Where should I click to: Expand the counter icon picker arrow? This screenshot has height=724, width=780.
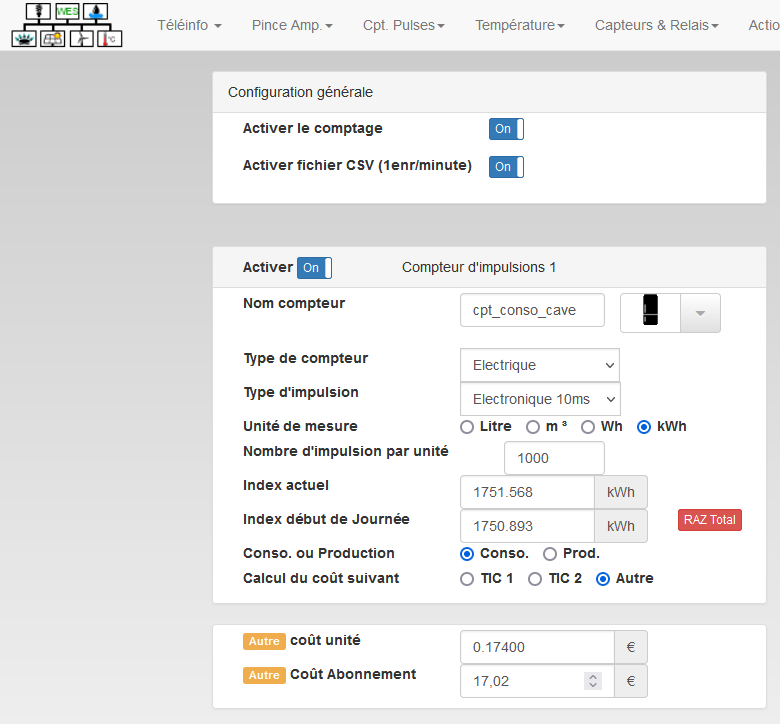(x=700, y=313)
